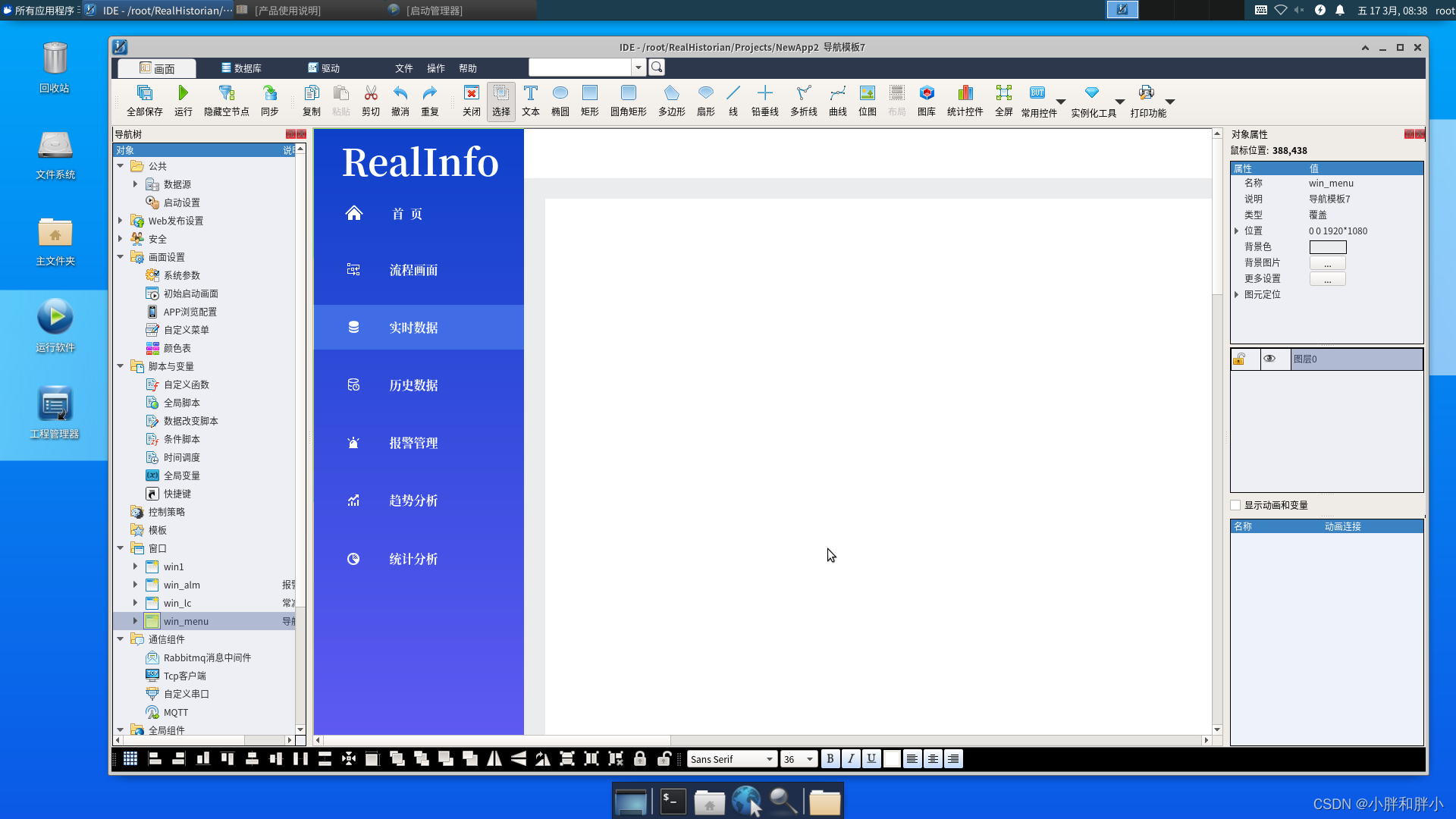This screenshot has width=1456, height=819.
Task: Select the Ellipse (椭圆) tool
Action: tap(560, 99)
